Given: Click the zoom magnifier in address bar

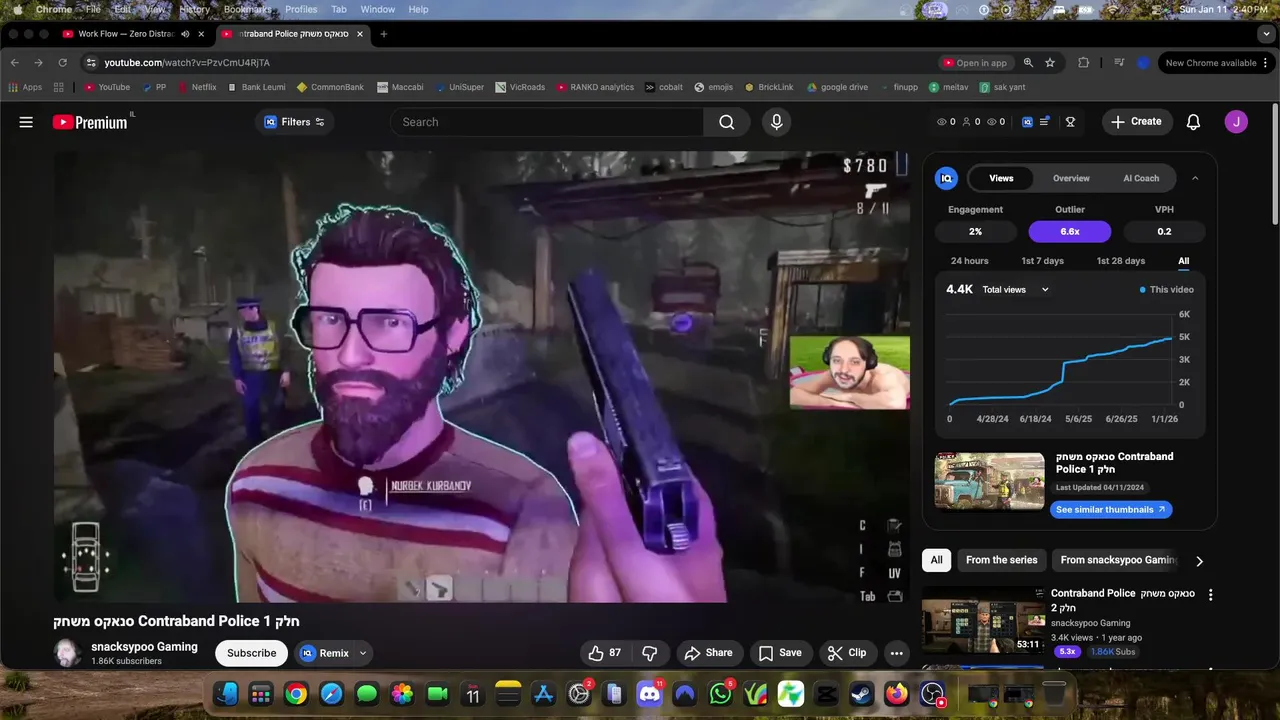Looking at the screenshot, I should [1028, 63].
